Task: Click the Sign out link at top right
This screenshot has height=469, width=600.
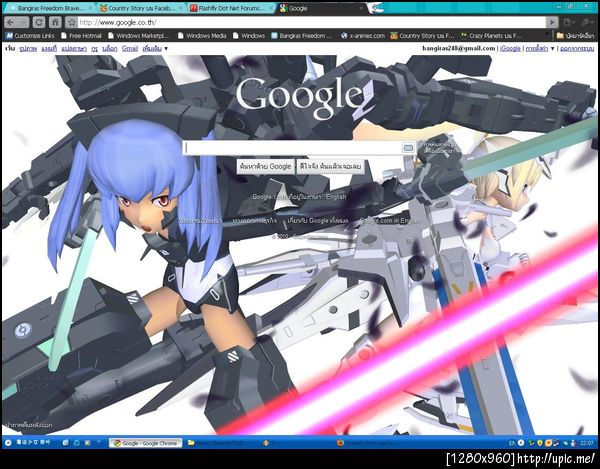Action: (577, 49)
